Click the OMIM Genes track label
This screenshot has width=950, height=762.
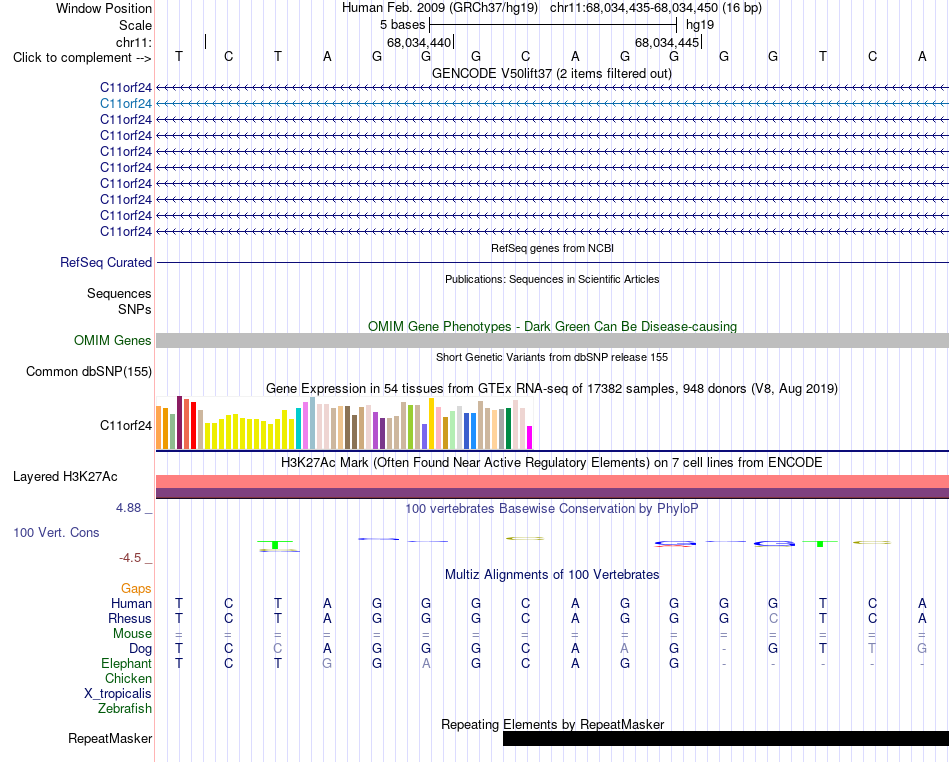113,340
